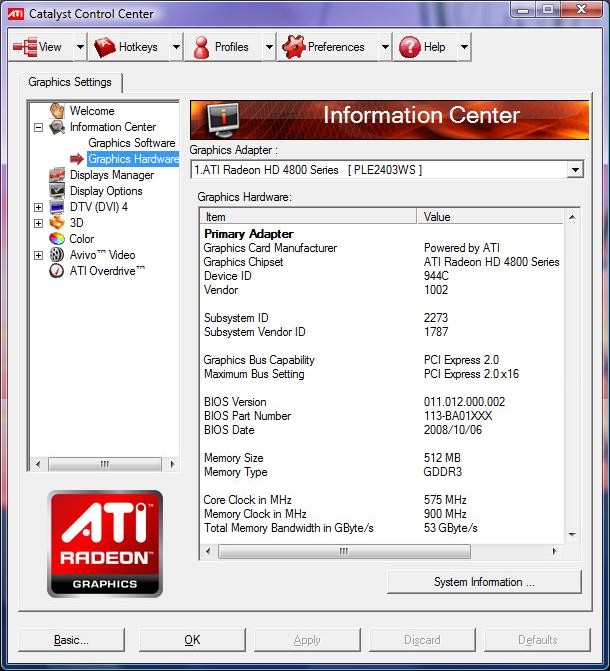This screenshot has height=671, width=610.
Task: Select Graphics Software tree item
Action: pyautogui.click(x=132, y=143)
